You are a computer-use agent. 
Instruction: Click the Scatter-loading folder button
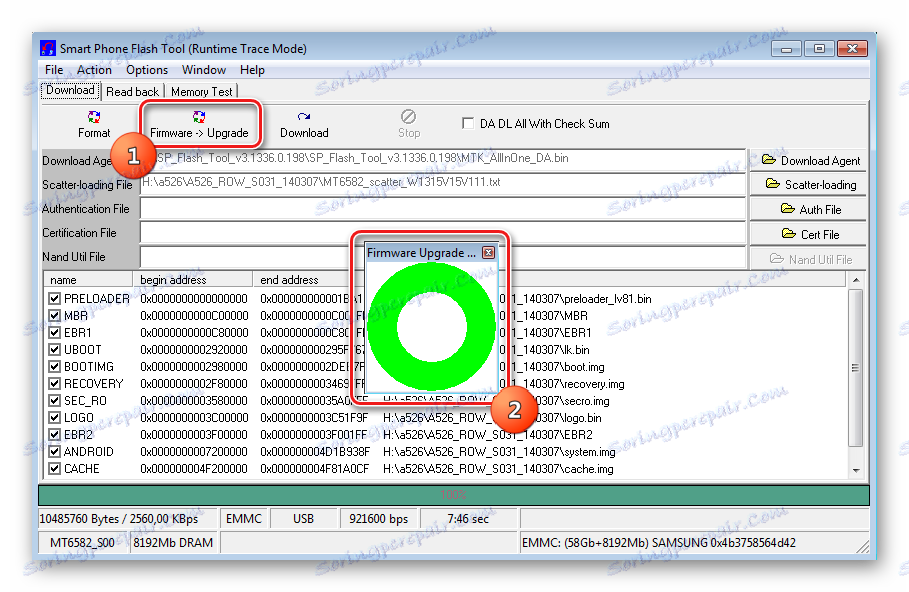808,184
